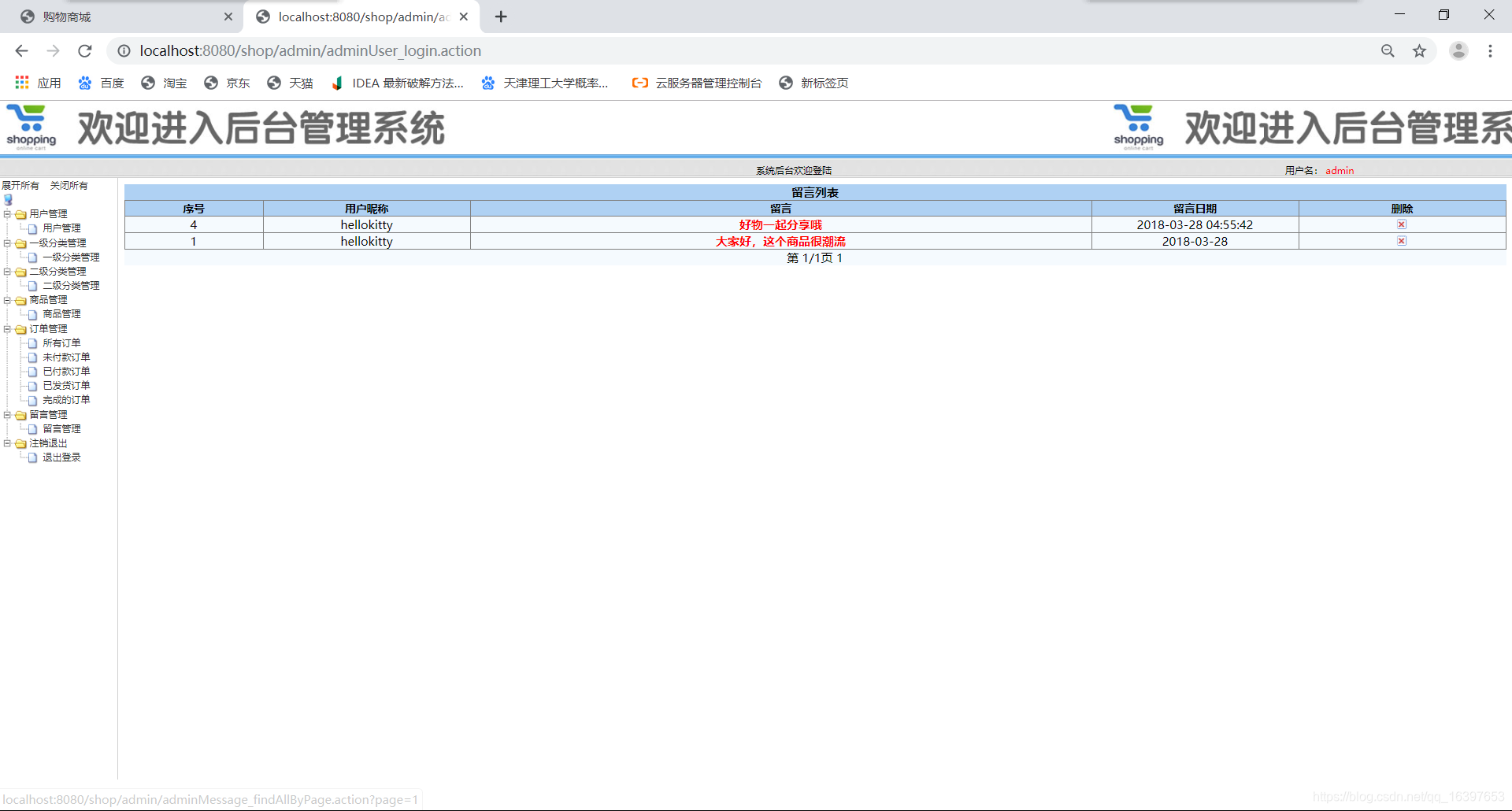Open the 完成的订单 tree item
The width and height of the screenshot is (1512, 811).
coord(66,400)
